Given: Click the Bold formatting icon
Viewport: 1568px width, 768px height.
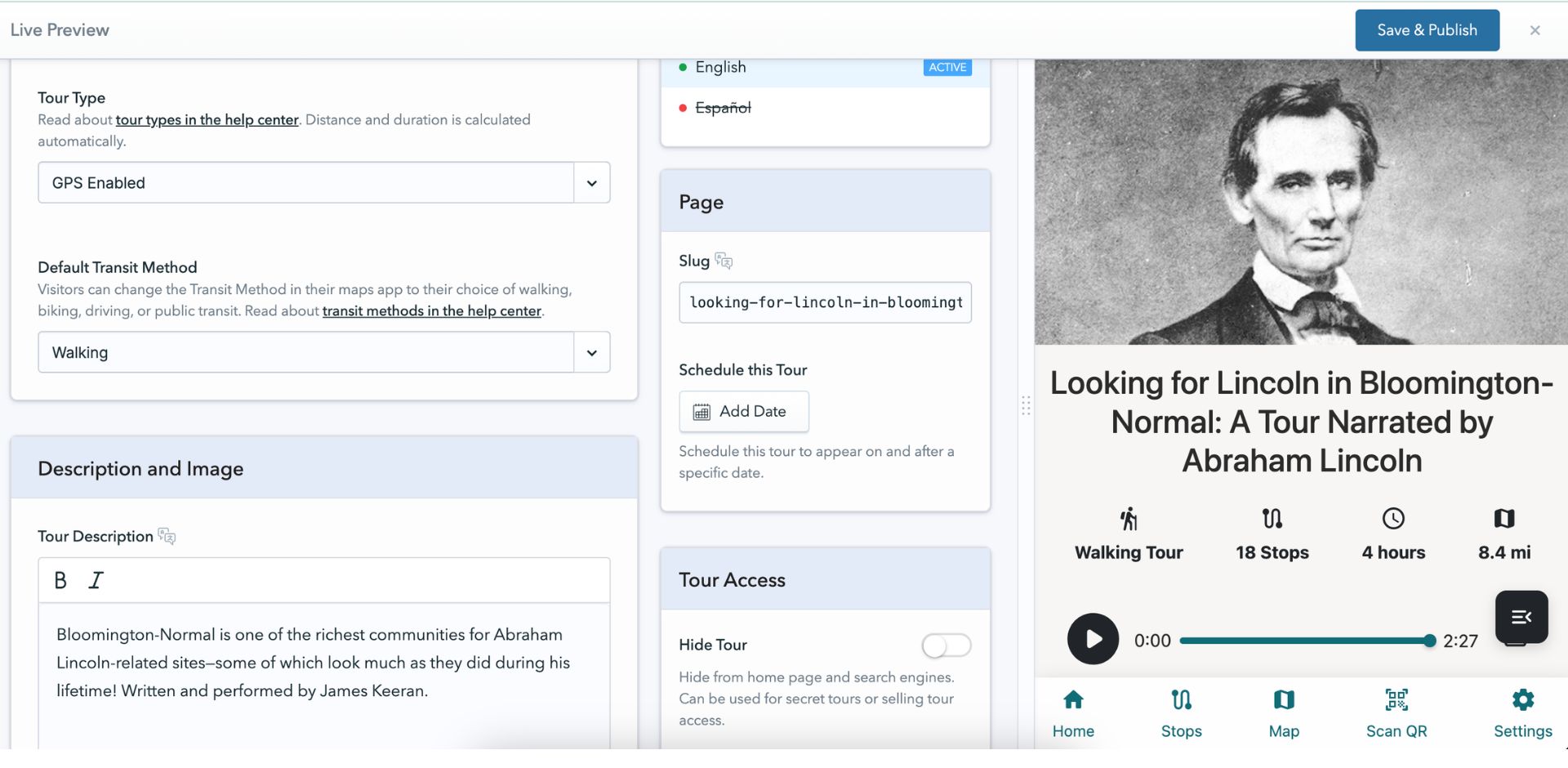Looking at the screenshot, I should point(60,580).
